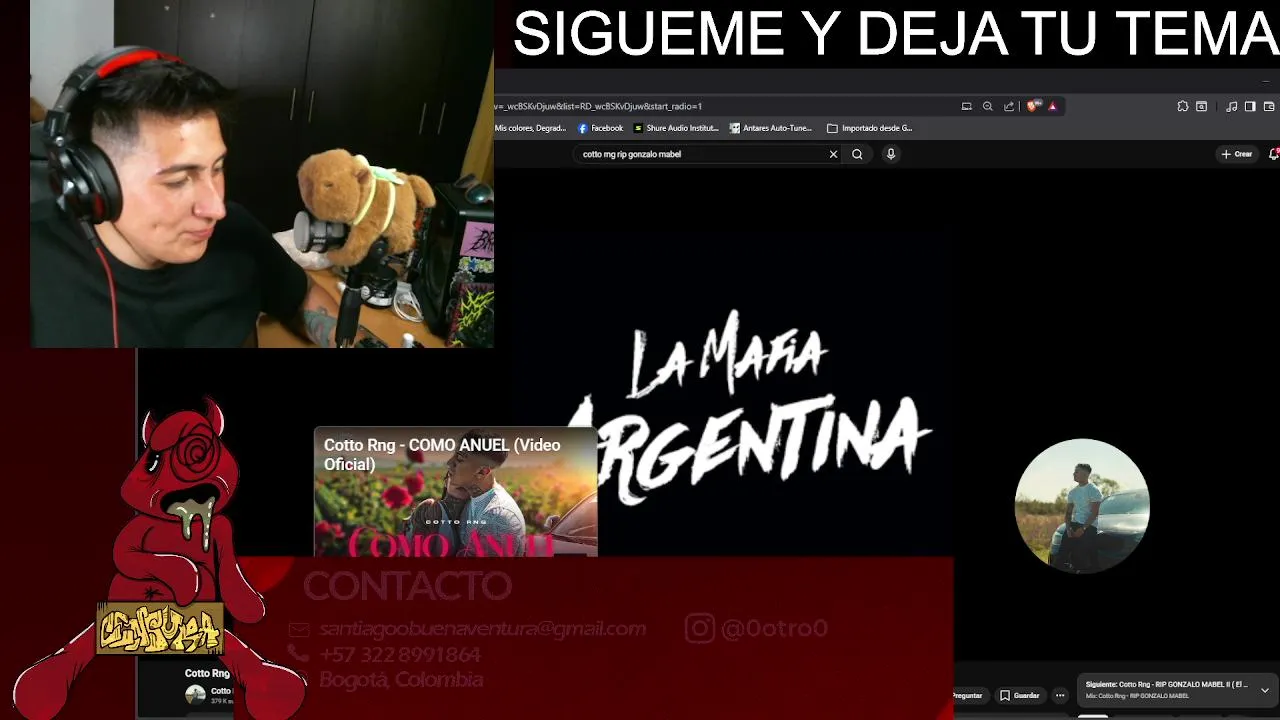The width and height of the screenshot is (1280, 720).
Task: Open Shure Audio Institut... bookmark
Action: tap(676, 128)
